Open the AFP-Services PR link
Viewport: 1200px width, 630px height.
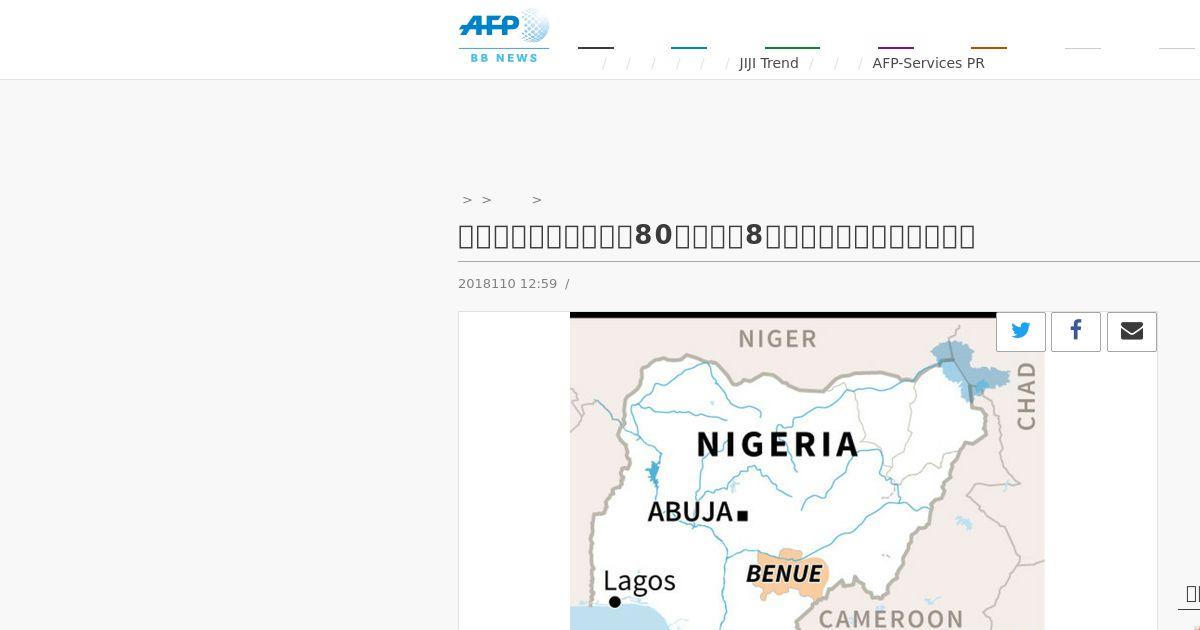pyautogui.click(x=928, y=63)
